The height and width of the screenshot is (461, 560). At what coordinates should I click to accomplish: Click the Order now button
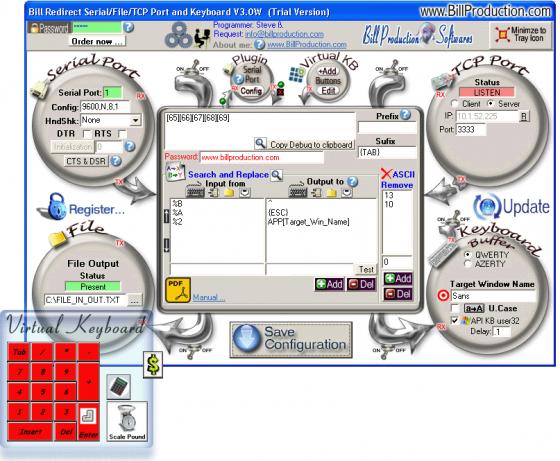pyautogui.click(x=97, y=41)
